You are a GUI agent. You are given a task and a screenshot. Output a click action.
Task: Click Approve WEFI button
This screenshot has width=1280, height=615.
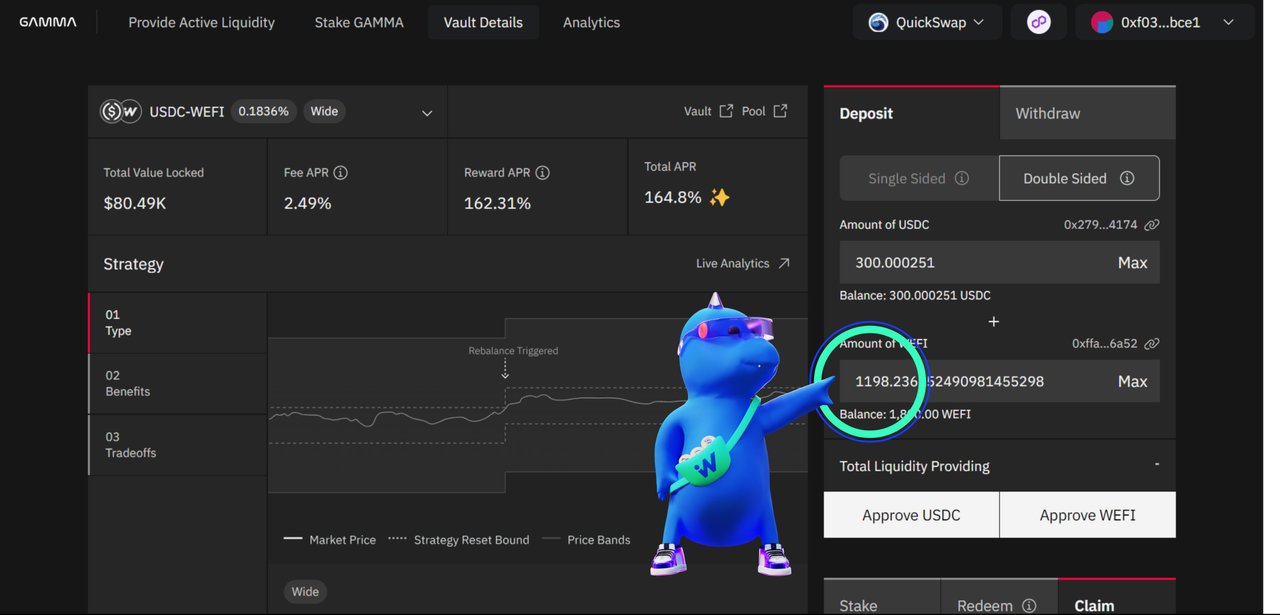pos(1088,515)
